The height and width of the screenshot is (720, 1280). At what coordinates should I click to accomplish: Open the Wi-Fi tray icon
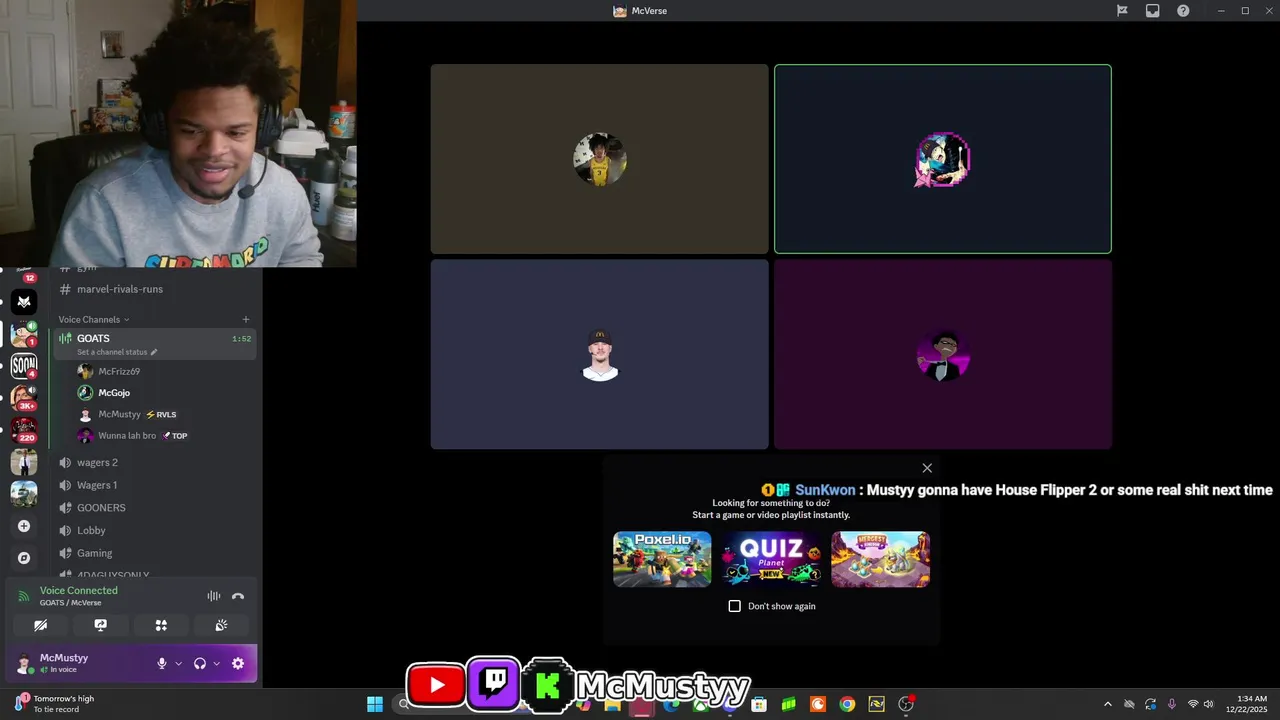click(1192, 704)
